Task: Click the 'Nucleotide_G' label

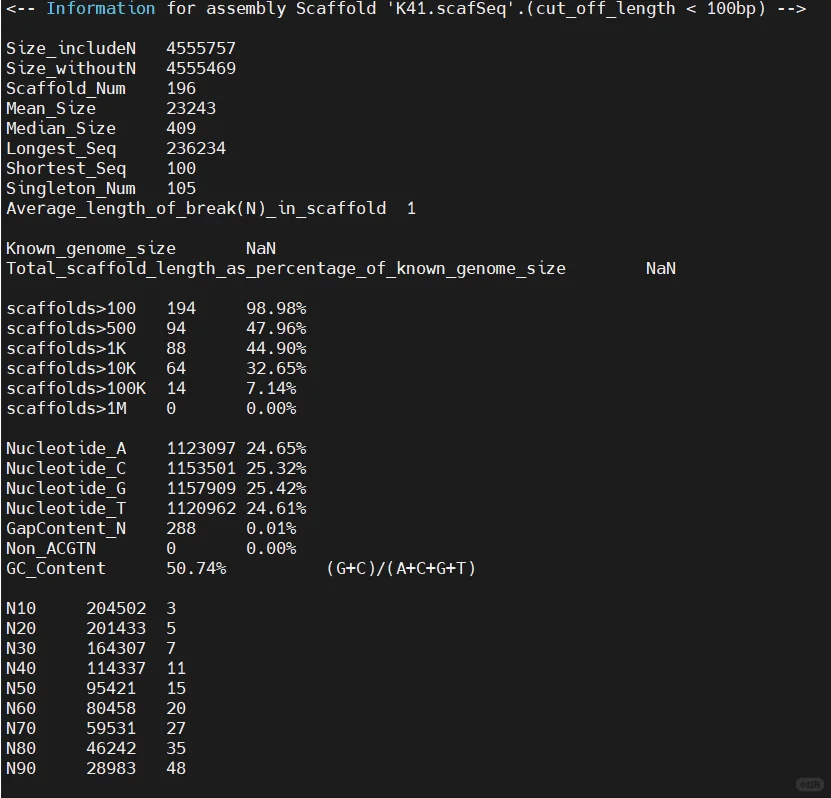Action: tap(66, 489)
